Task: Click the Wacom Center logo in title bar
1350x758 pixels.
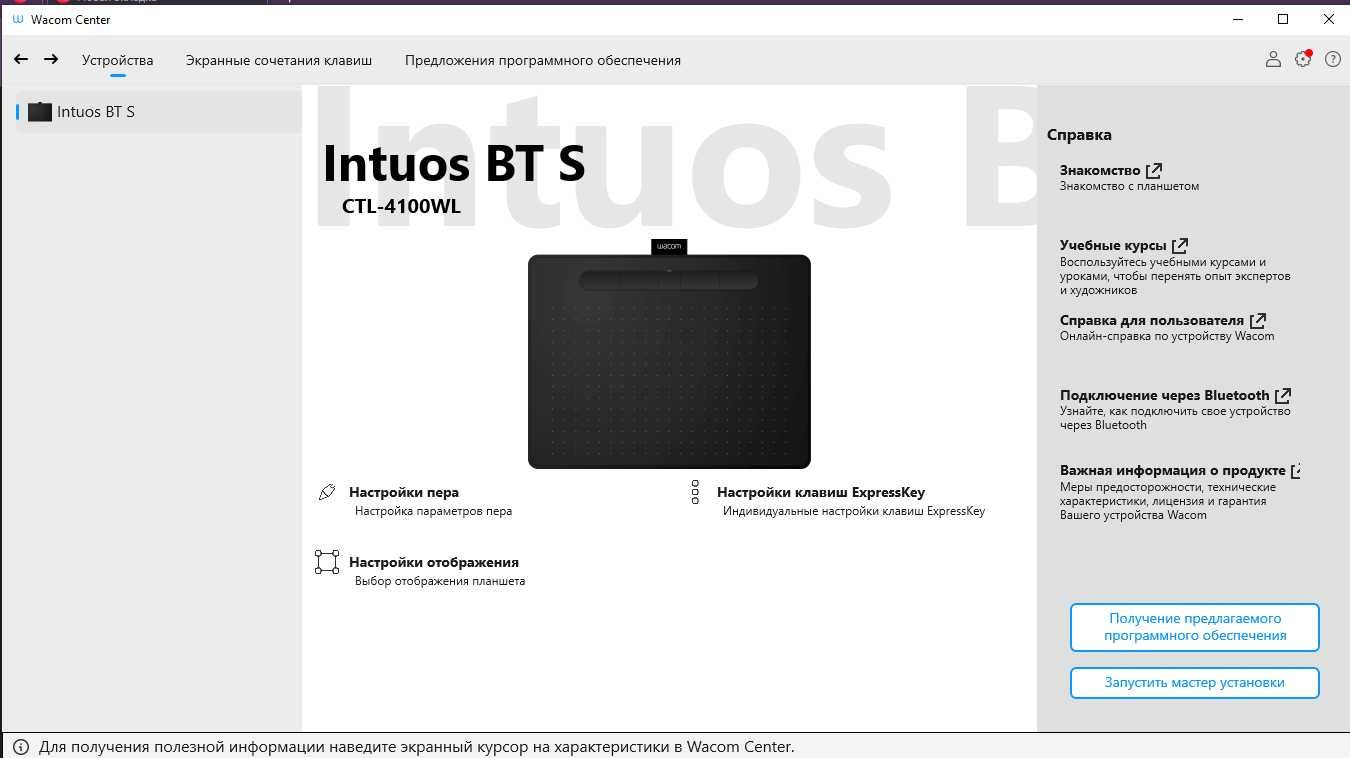Action: point(17,19)
